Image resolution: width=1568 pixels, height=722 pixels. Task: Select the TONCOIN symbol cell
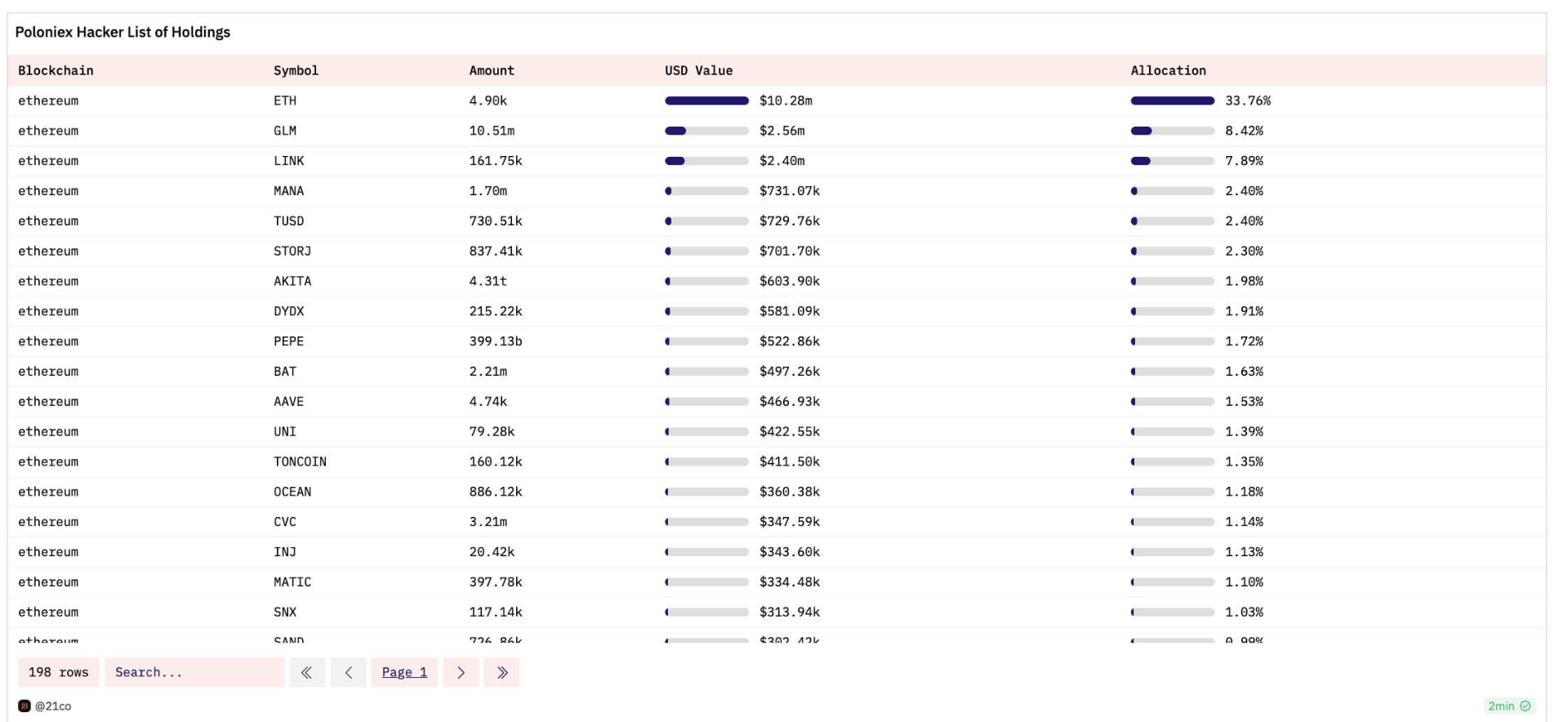pyautogui.click(x=300, y=461)
